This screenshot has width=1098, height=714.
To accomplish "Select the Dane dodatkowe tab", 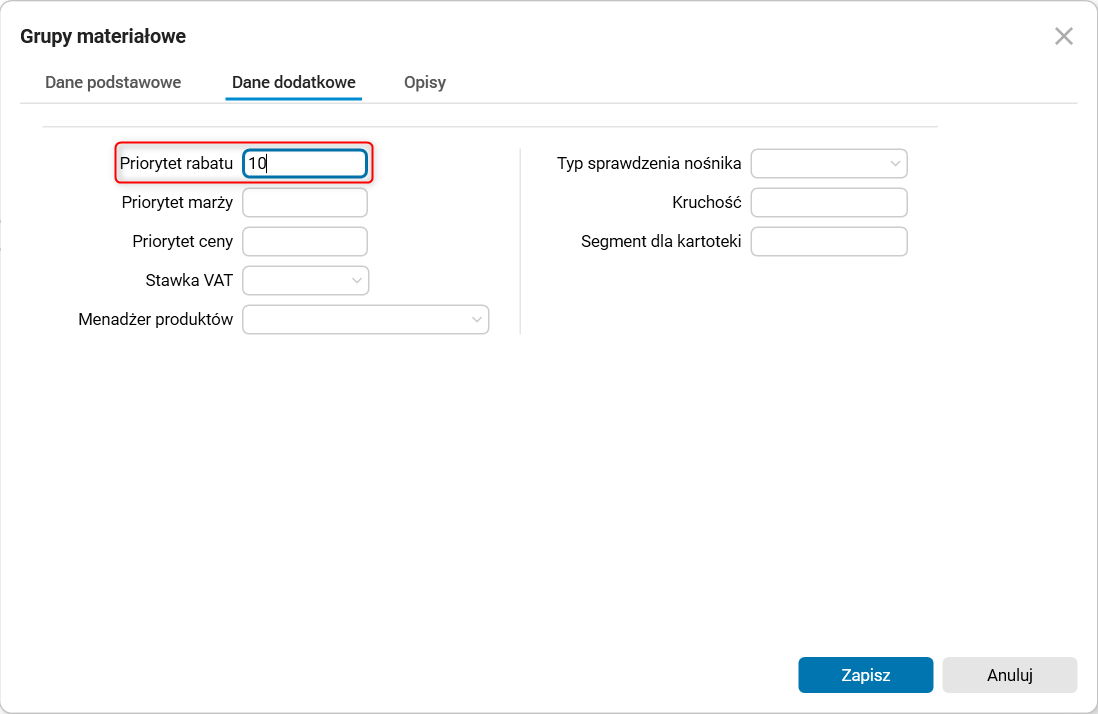I will coord(294,82).
